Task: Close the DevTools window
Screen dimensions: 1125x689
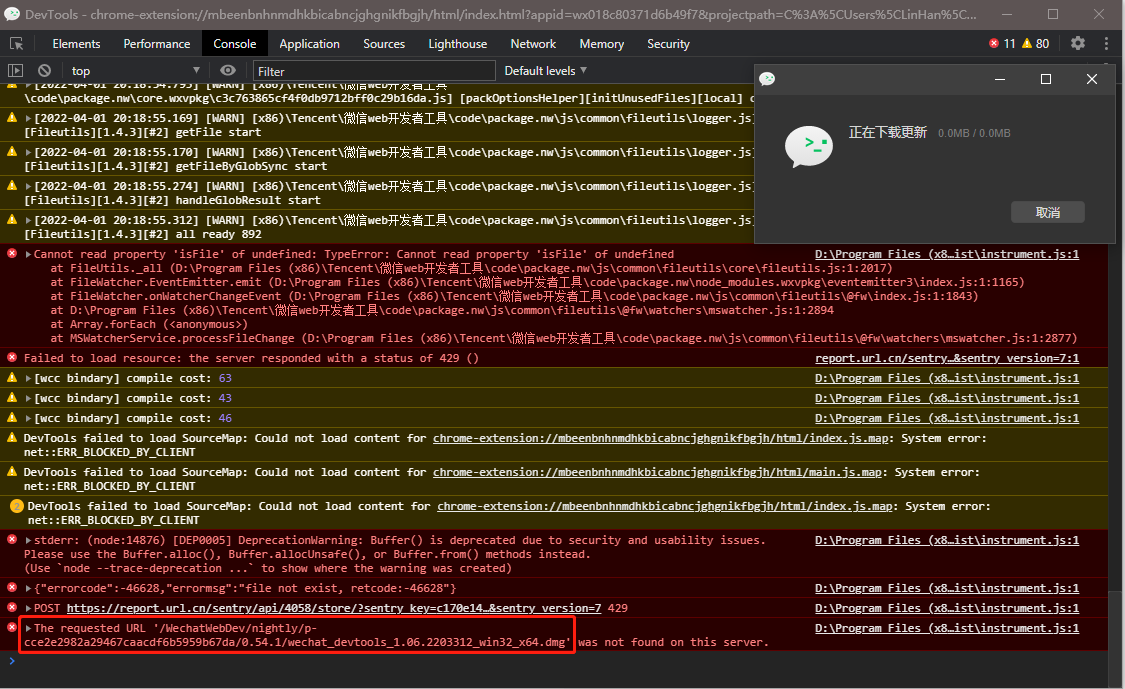Action: click(1098, 14)
